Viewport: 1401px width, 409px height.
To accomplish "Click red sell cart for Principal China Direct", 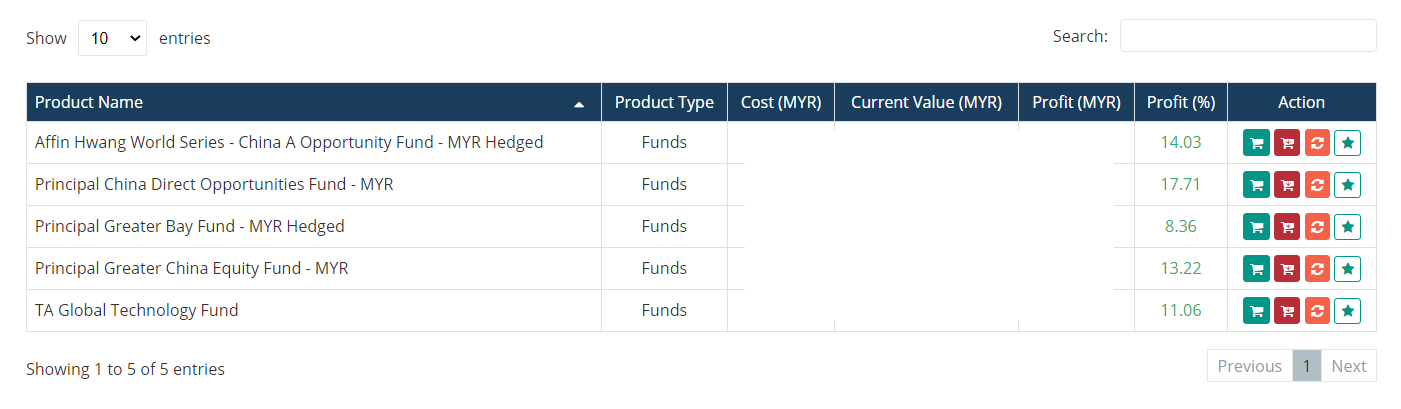I will pyautogui.click(x=1287, y=185).
